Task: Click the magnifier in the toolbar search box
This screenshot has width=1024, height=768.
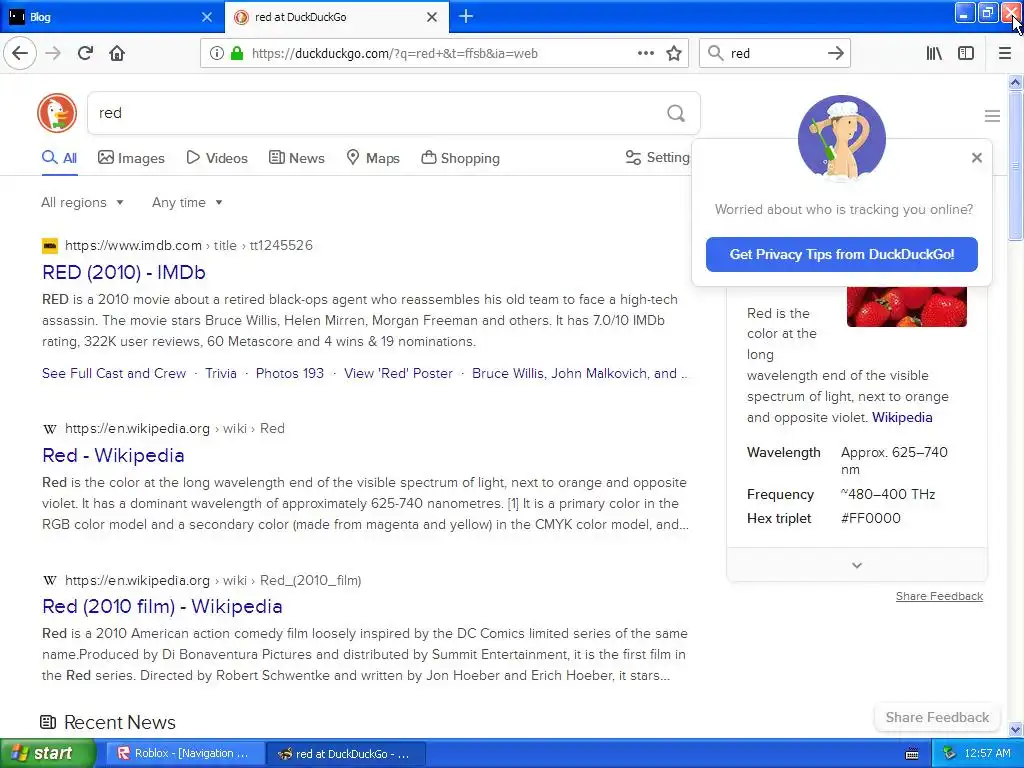Action: coord(716,53)
